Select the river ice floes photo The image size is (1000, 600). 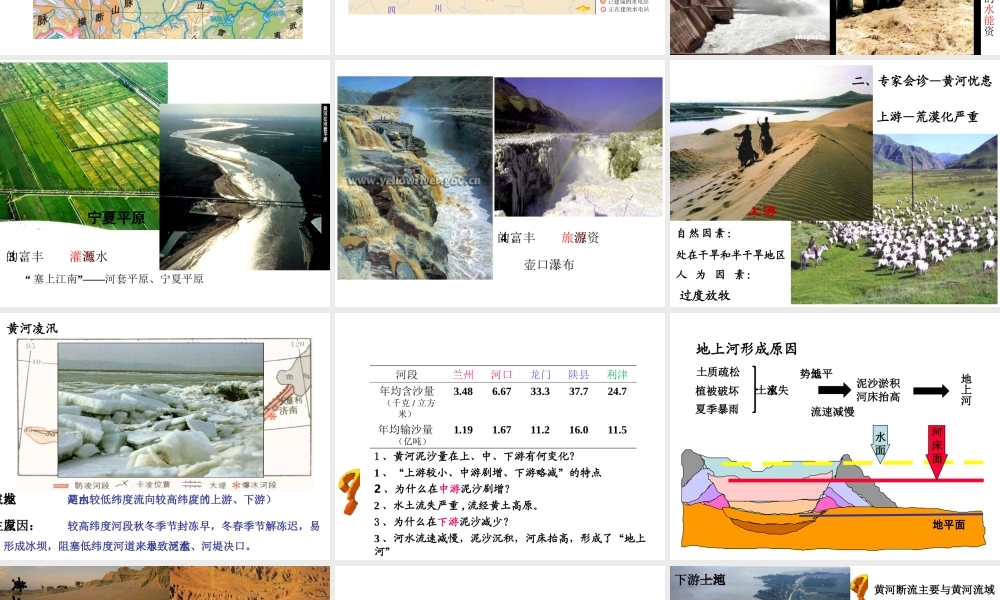tap(160, 409)
